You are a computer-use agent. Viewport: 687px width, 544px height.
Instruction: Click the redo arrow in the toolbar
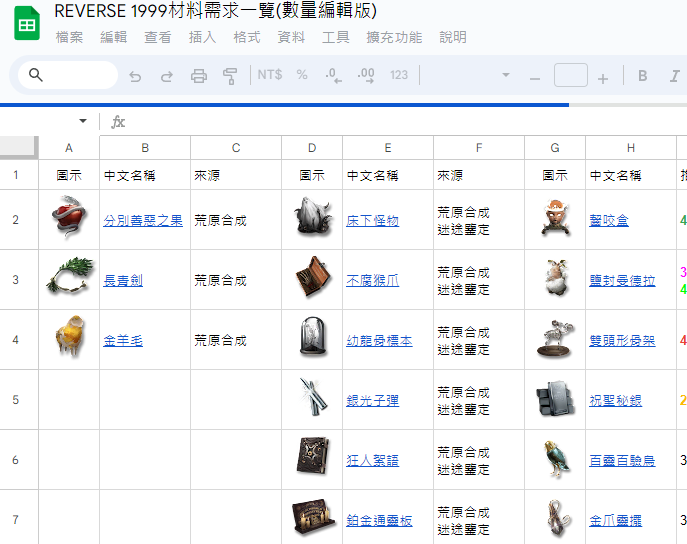point(167,76)
